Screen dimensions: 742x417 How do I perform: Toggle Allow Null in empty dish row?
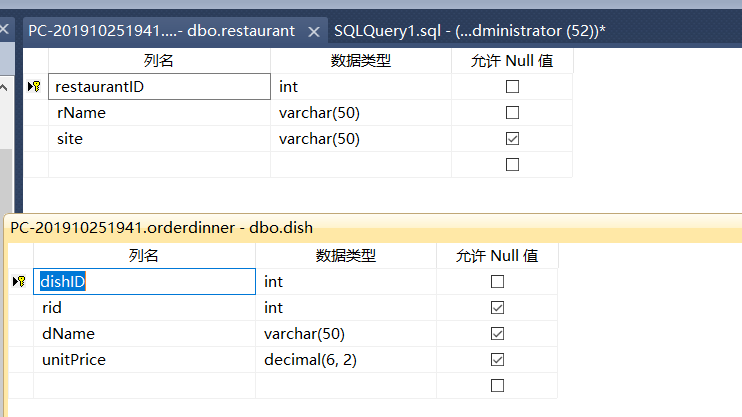click(x=497, y=386)
